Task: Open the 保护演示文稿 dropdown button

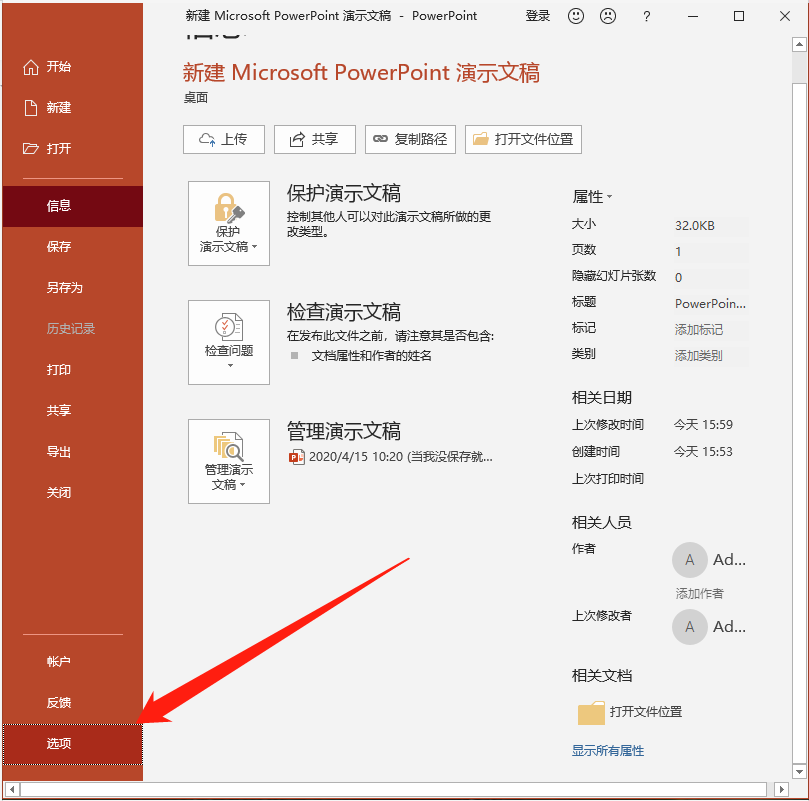Action: [229, 223]
